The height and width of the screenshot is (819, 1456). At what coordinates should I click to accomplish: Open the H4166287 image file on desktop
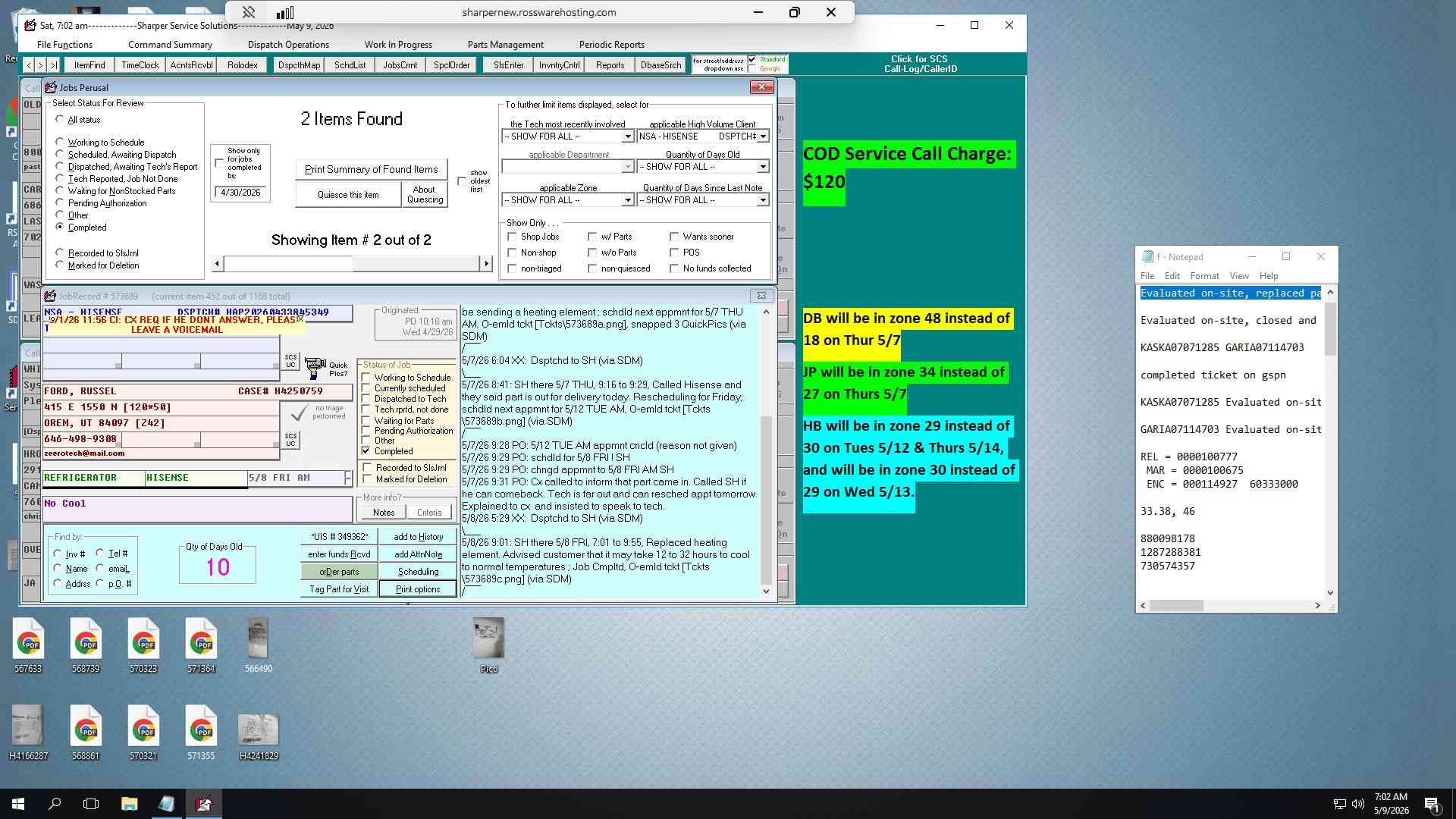tap(28, 733)
